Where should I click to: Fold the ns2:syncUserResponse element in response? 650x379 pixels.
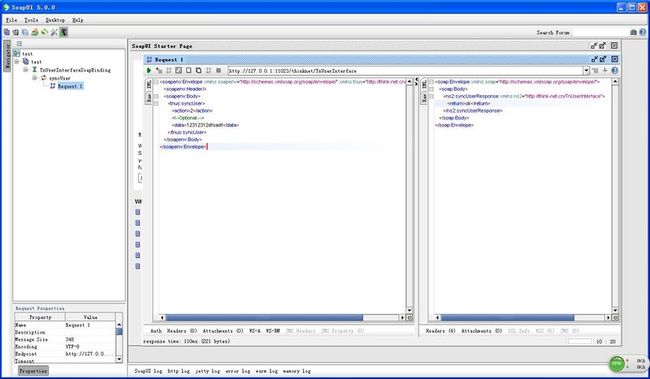pos(431,96)
